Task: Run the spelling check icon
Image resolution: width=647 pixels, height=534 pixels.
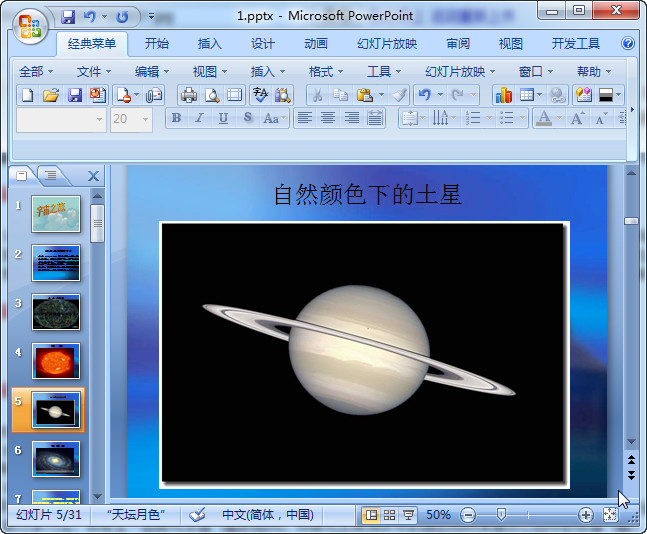Action: 260,96
